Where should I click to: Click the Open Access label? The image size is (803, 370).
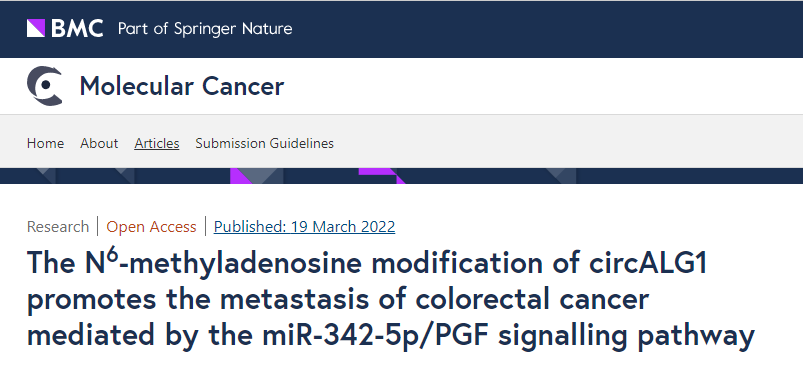click(151, 227)
